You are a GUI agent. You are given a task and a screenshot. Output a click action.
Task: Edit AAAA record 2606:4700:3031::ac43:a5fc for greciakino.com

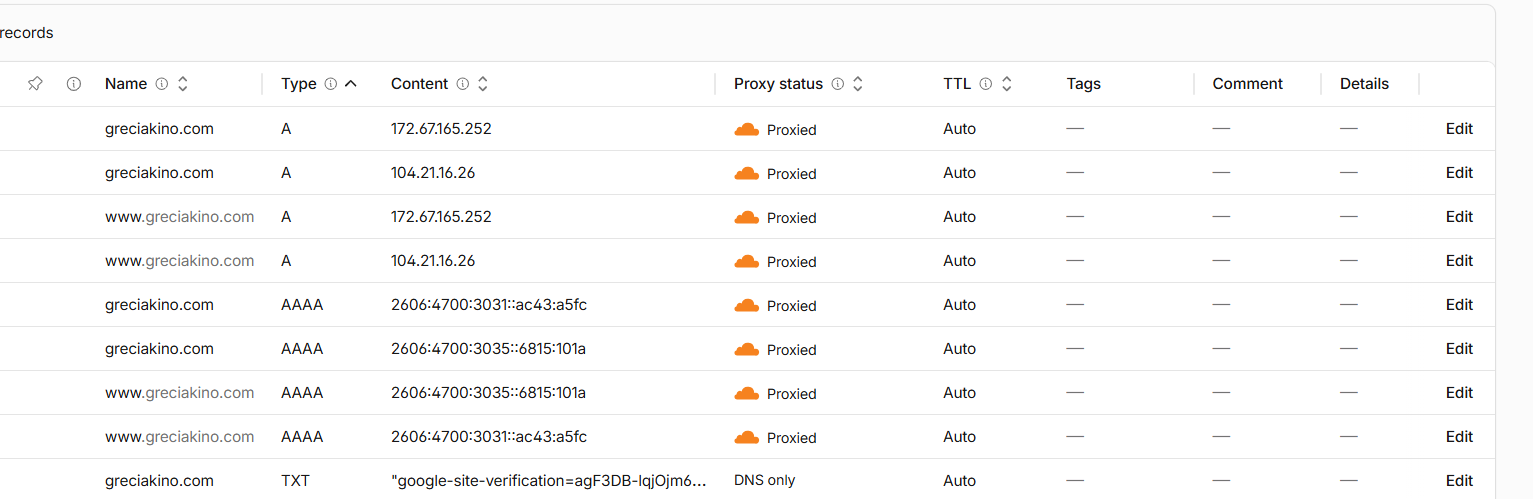click(1459, 305)
